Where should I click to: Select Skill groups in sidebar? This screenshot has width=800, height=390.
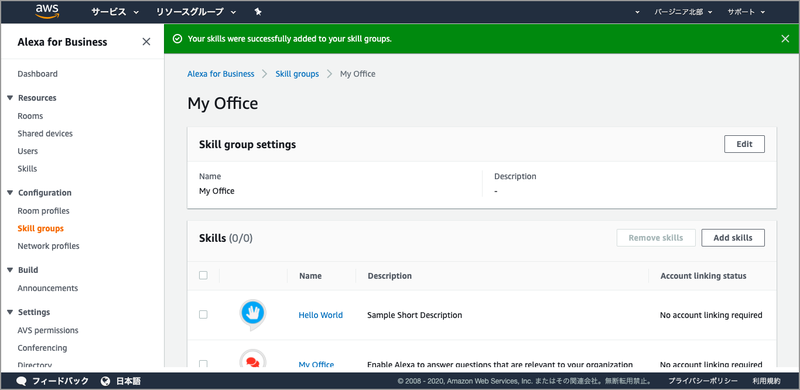(x=40, y=229)
